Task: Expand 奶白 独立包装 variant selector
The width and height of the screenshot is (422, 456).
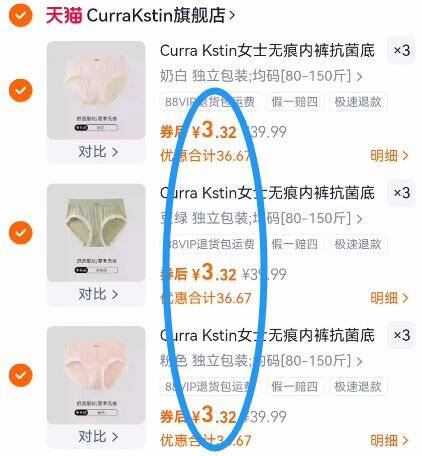Action: pyautogui.click(x=261, y=76)
